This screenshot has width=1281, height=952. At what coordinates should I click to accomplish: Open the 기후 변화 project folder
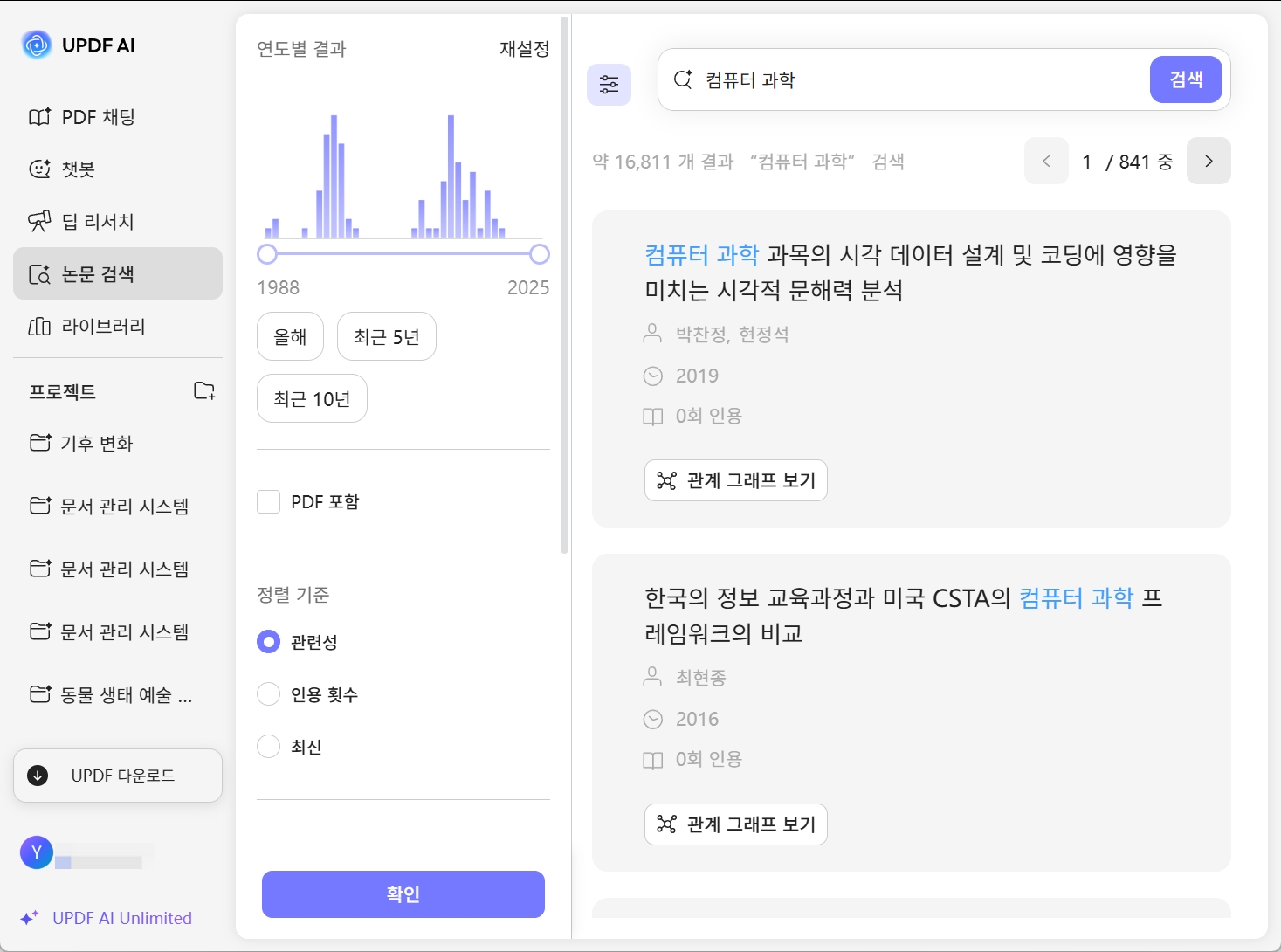(96, 444)
